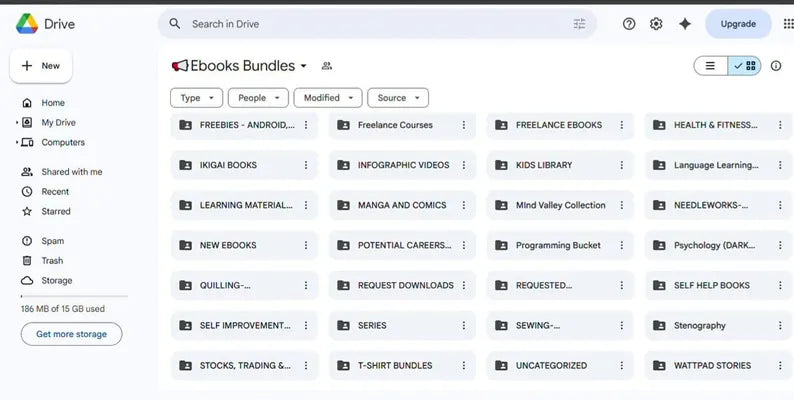Image resolution: width=794 pixels, height=400 pixels.
Task: Expand the My Drive tree arrow
Action: [x=17, y=123]
